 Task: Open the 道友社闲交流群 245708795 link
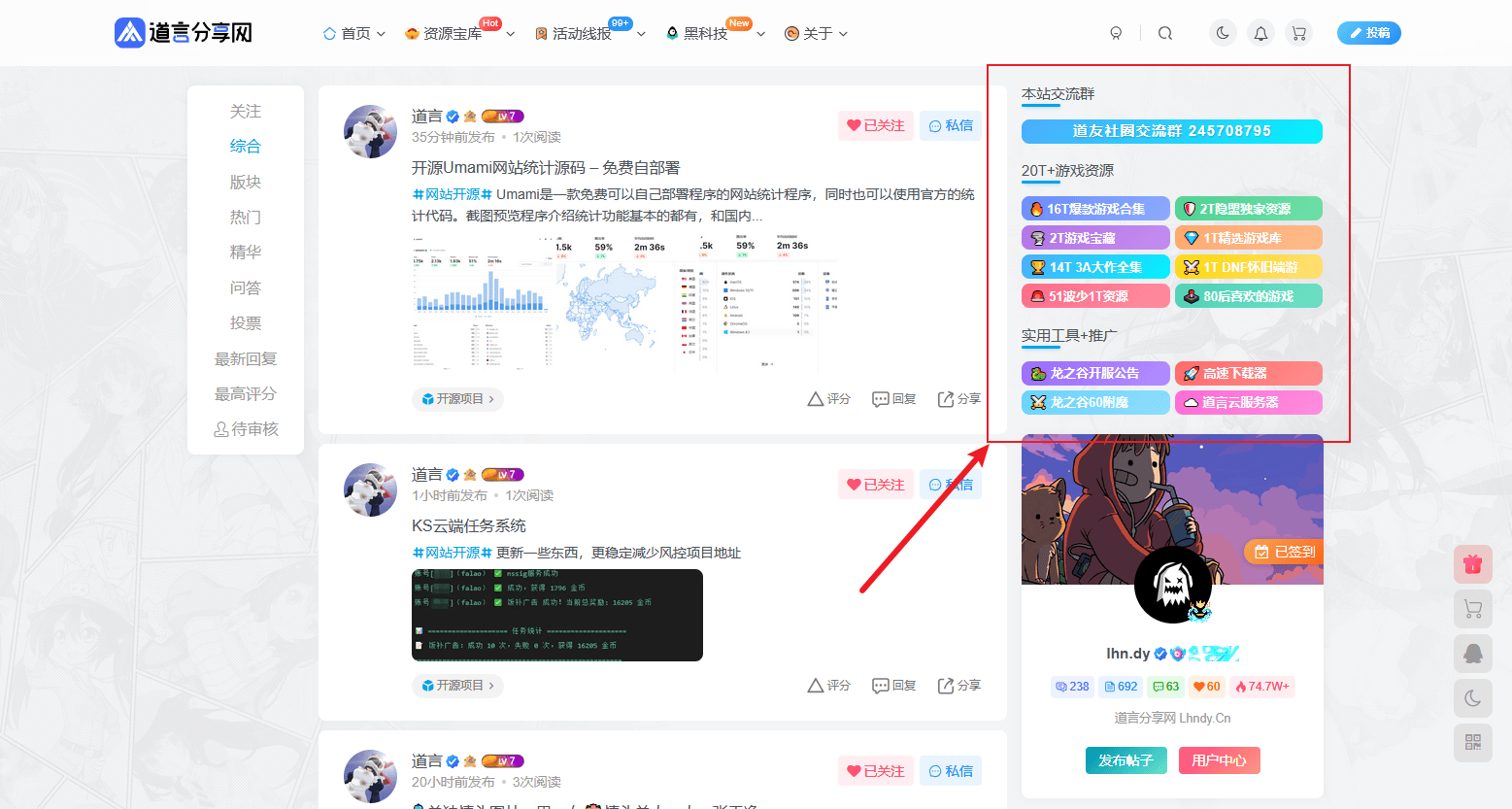coord(1171,131)
